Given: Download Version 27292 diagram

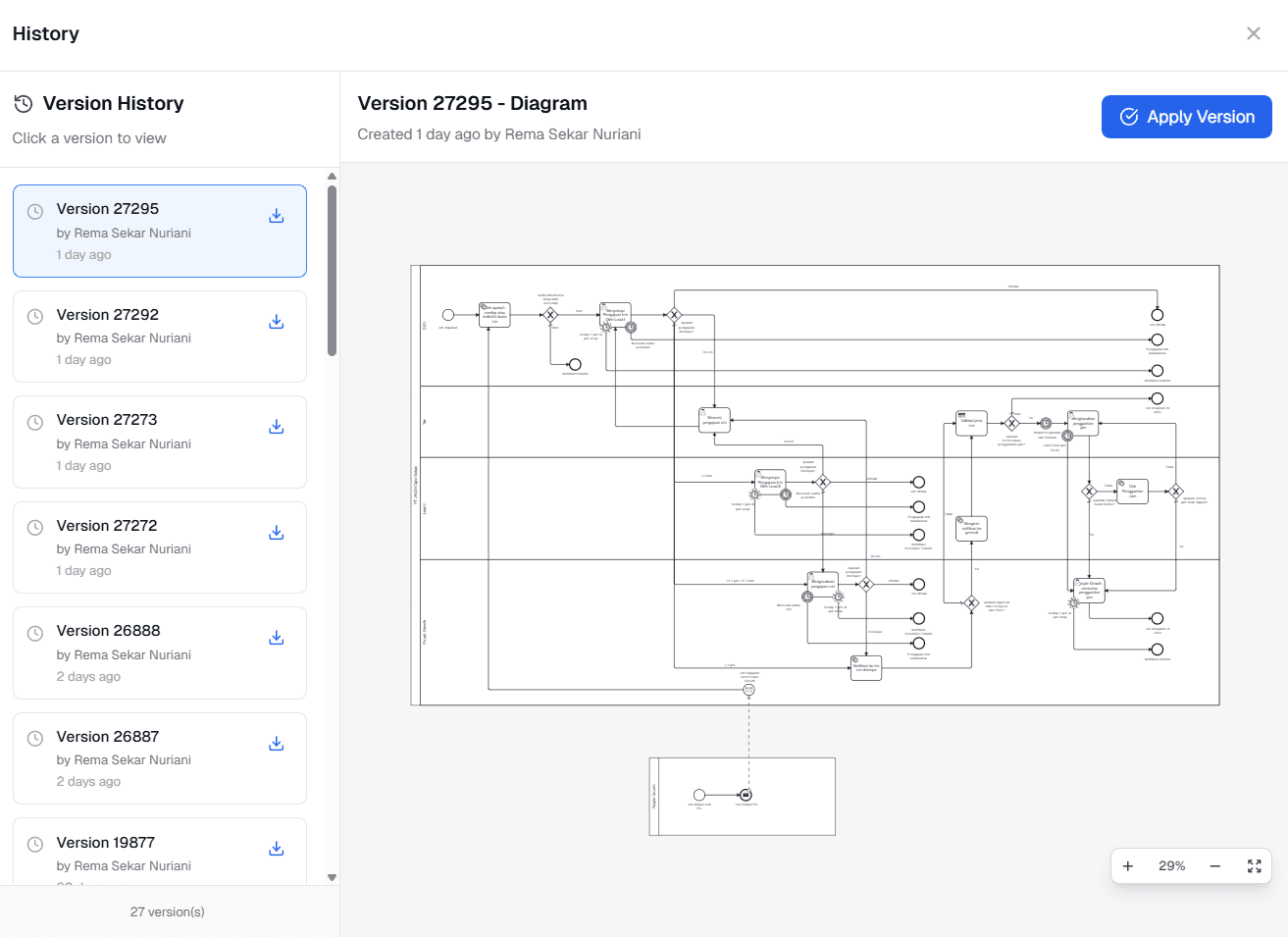Looking at the screenshot, I should (x=276, y=322).
